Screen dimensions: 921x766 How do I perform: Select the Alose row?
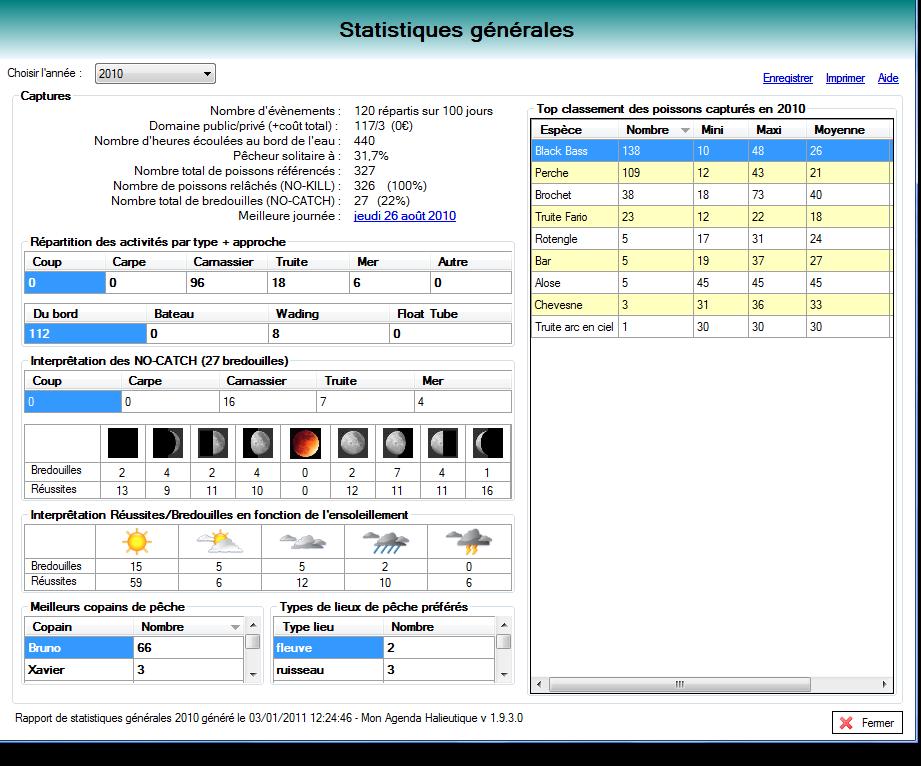click(x=712, y=283)
